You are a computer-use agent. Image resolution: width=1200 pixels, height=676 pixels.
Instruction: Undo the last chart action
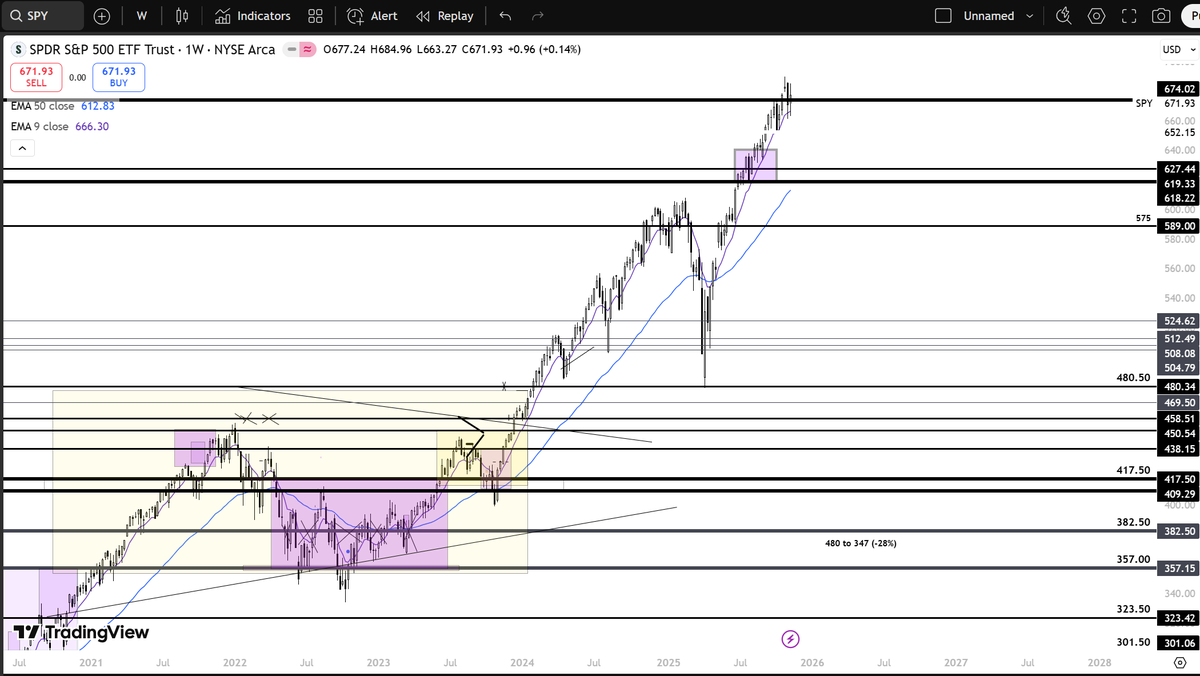point(505,16)
